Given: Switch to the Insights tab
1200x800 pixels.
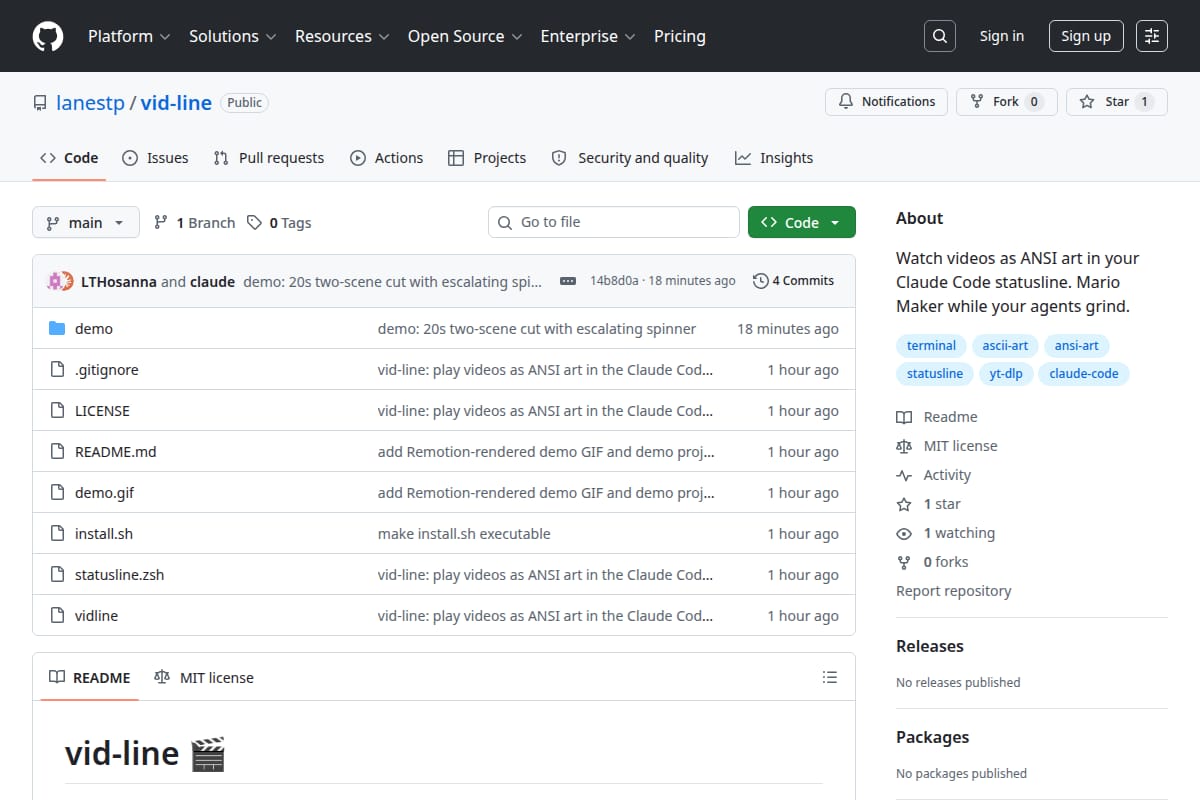Looking at the screenshot, I should click(774, 158).
